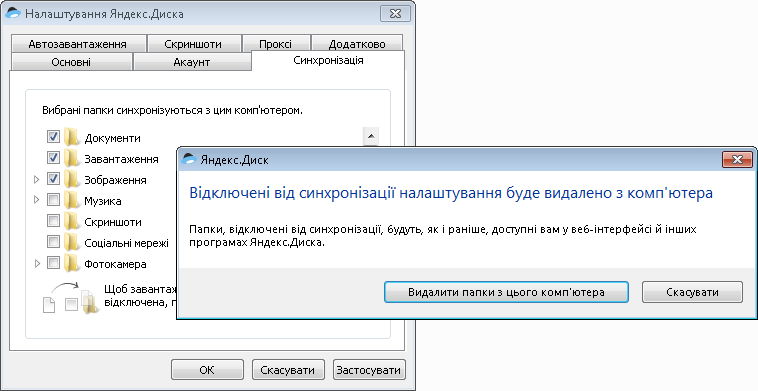Check the Скриншоти folder checkbox
This screenshot has width=758, height=391.
point(53,221)
